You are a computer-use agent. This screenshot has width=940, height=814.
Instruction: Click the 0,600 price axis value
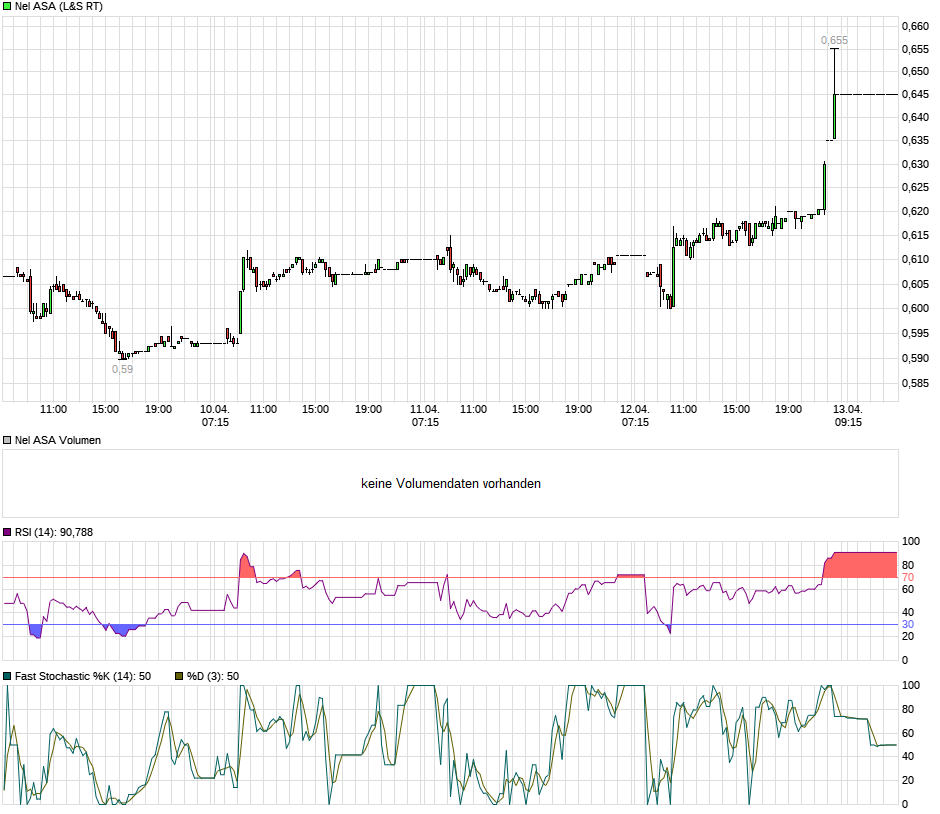(915, 308)
